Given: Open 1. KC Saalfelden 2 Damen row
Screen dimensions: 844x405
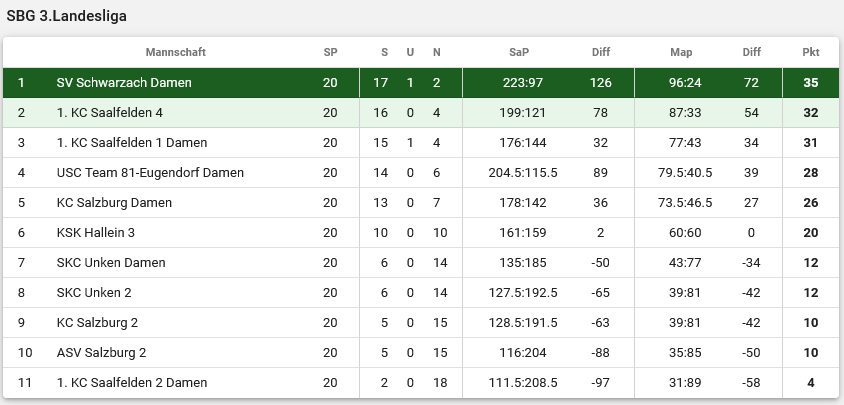Looking at the screenshot, I should click(x=421, y=382).
